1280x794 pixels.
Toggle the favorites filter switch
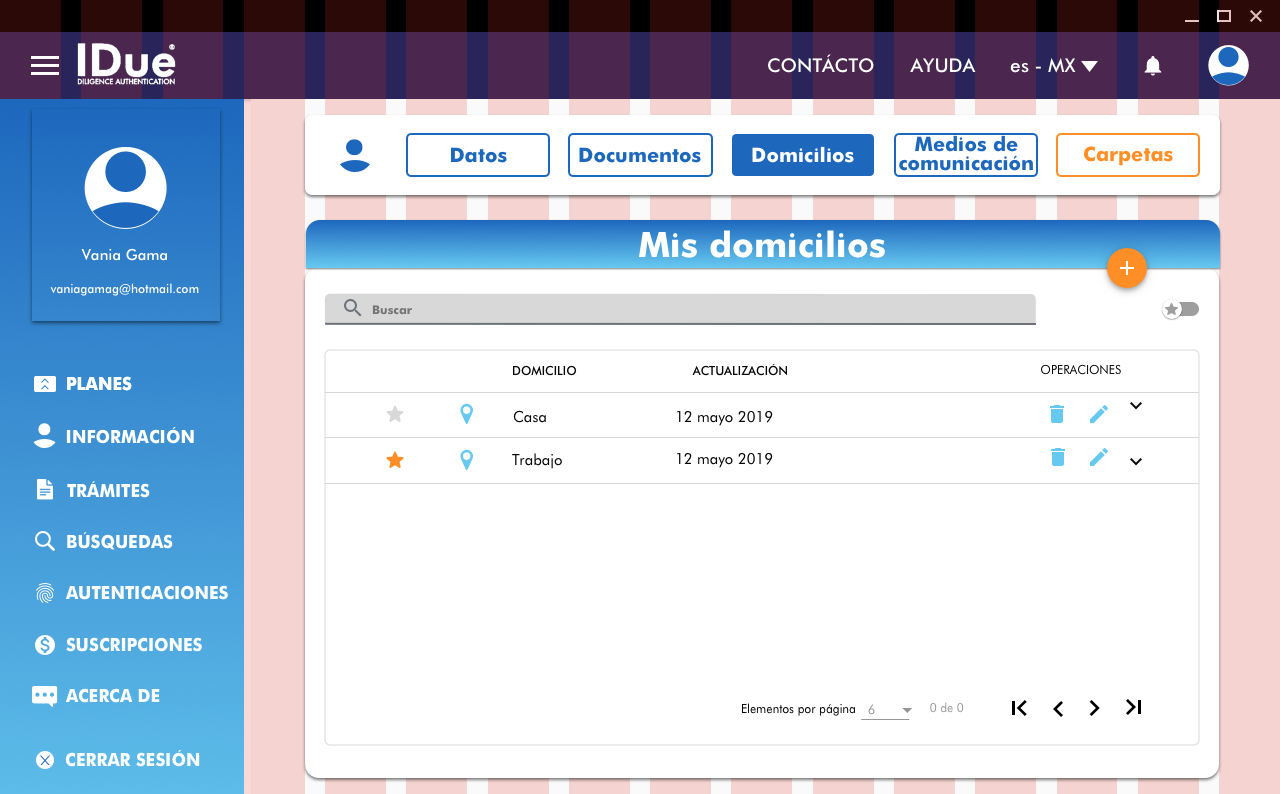pos(1180,310)
